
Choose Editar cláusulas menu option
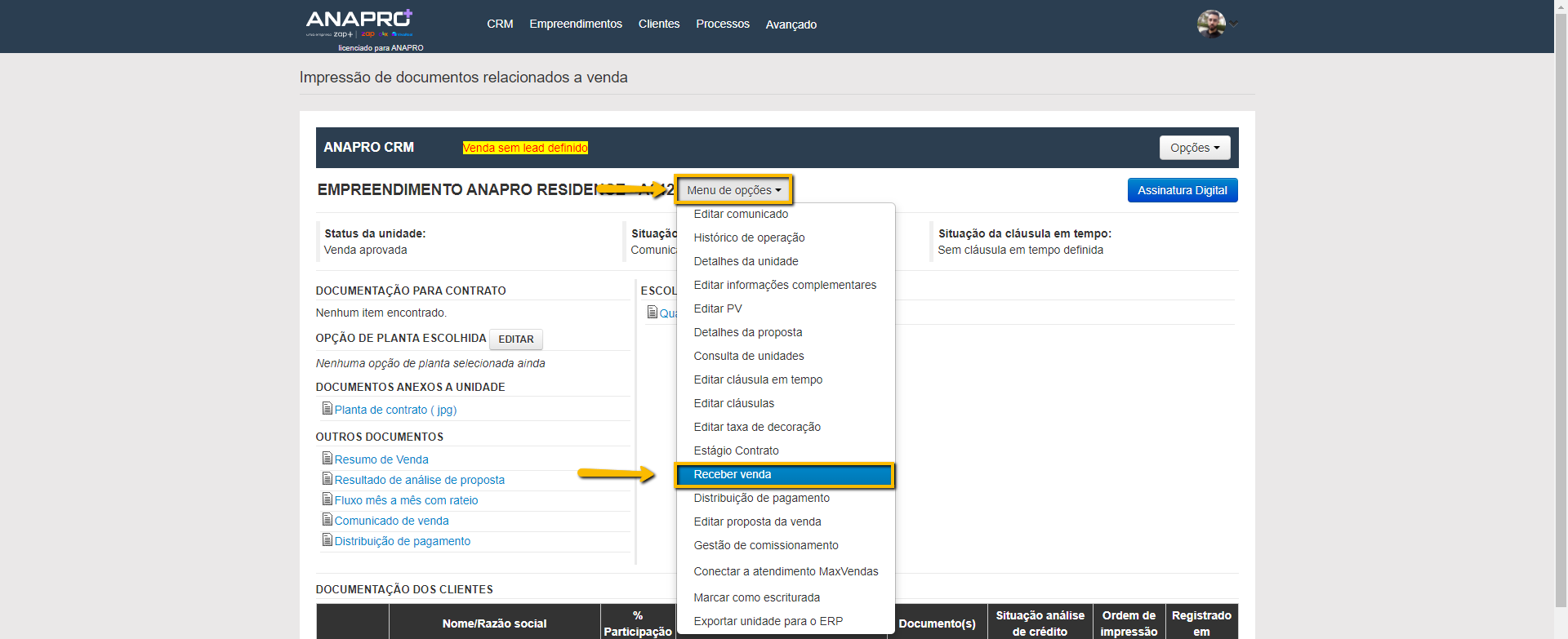(x=733, y=403)
